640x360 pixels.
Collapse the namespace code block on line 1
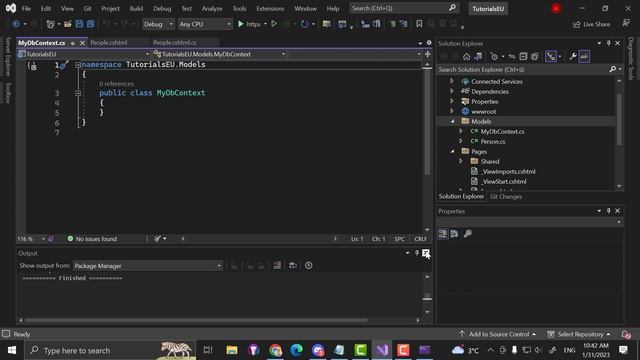tap(78, 64)
